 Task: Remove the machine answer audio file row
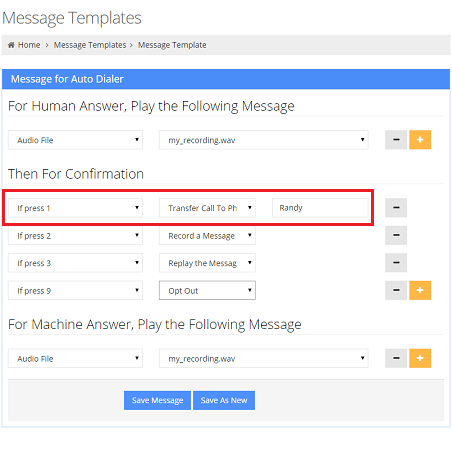[396, 358]
